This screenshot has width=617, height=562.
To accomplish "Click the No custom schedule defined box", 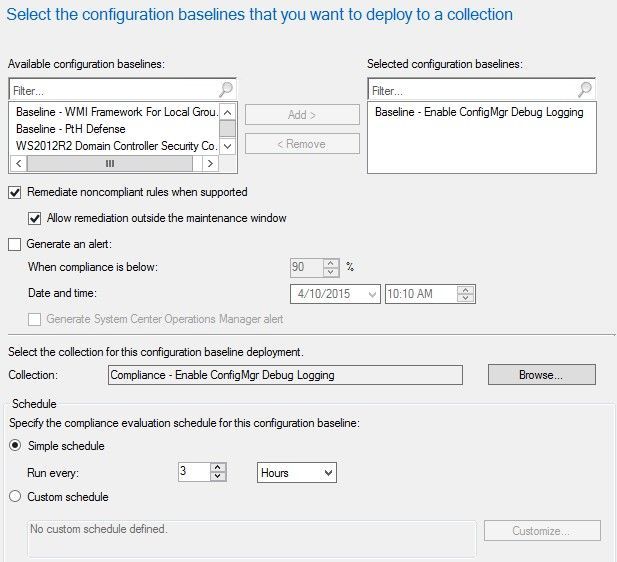I will (251, 538).
